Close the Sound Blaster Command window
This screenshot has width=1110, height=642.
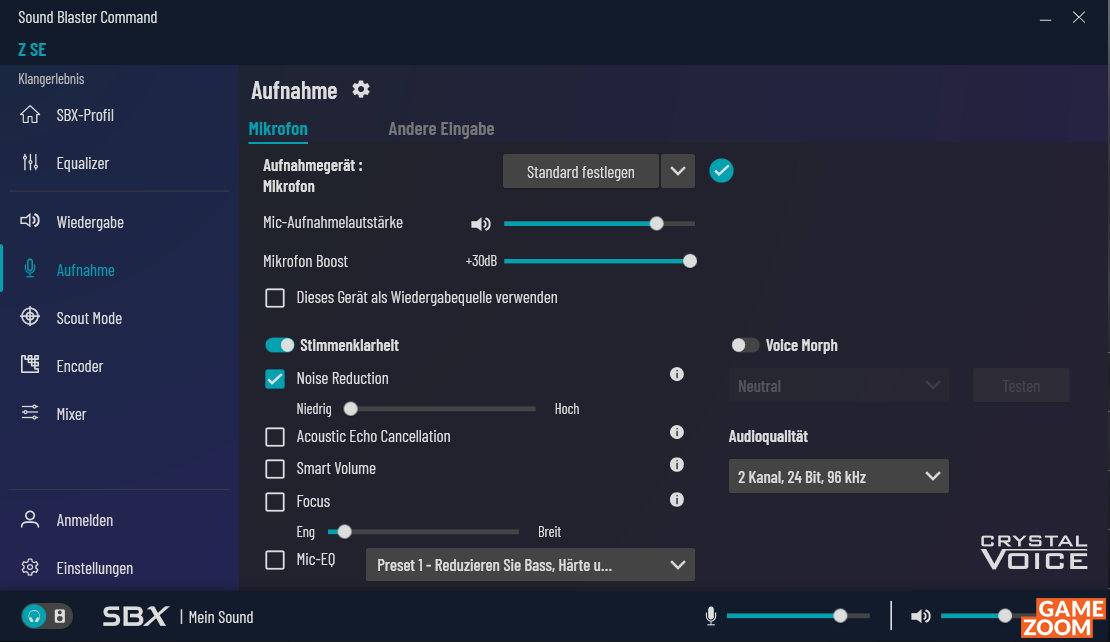(1079, 18)
